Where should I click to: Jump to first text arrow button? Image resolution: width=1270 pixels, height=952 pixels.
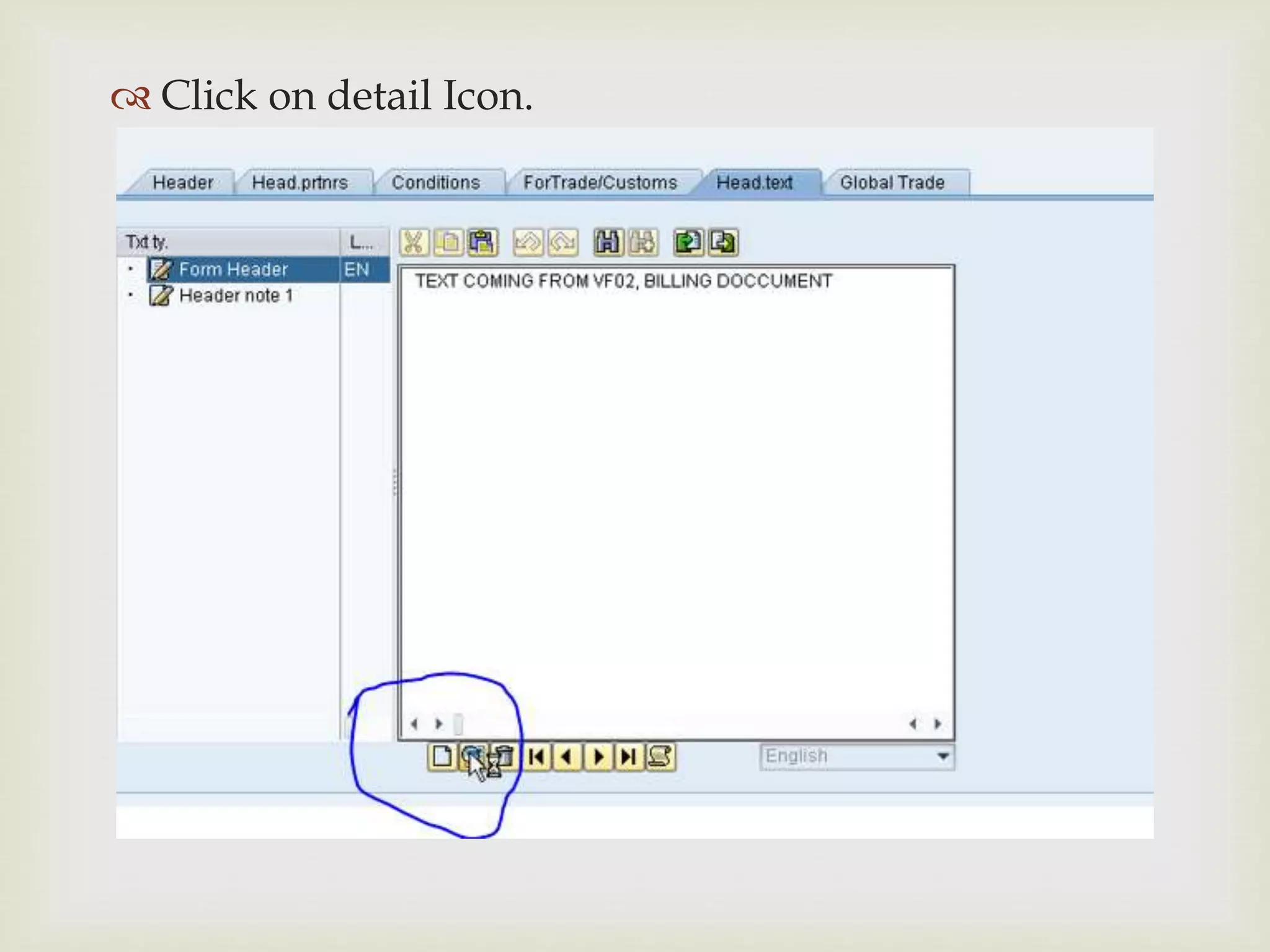pyautogui.click(x=537, y=757)
